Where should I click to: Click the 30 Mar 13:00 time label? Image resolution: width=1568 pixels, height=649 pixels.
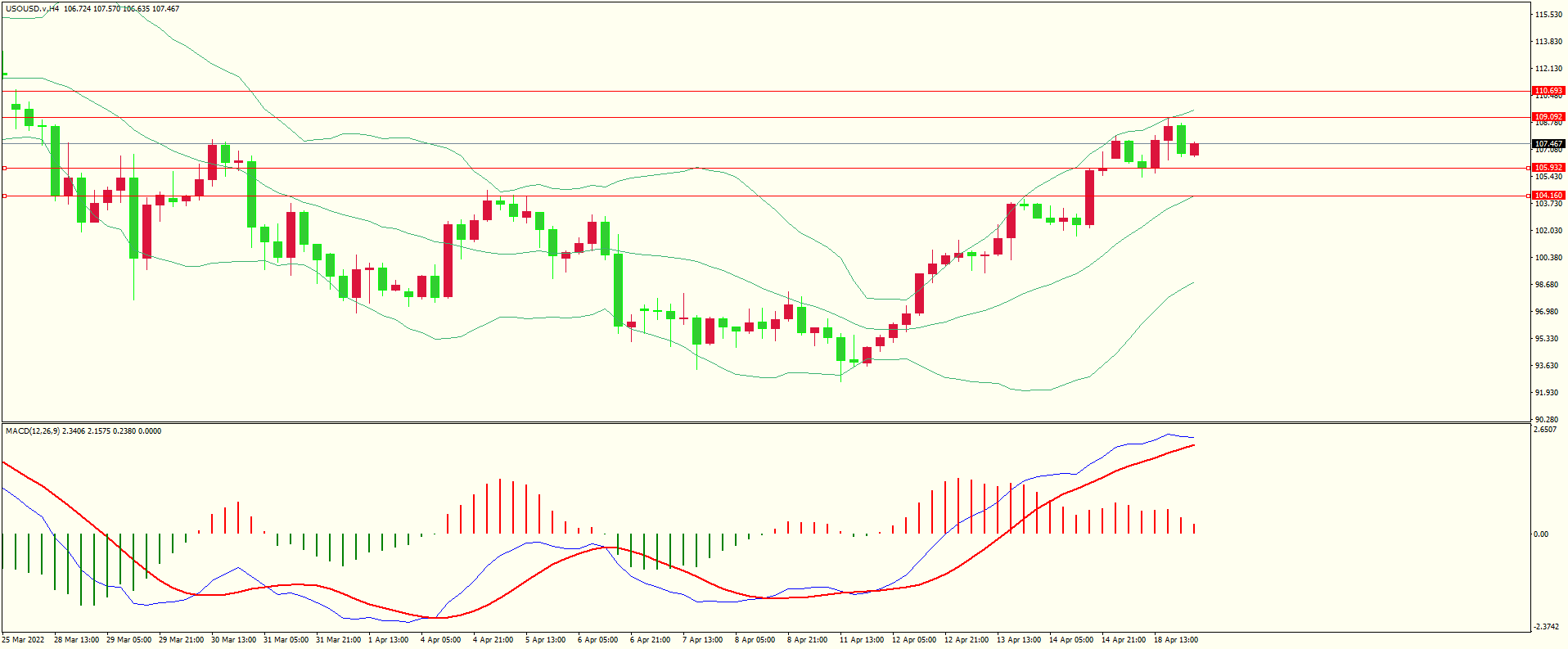tap(234, 640)
